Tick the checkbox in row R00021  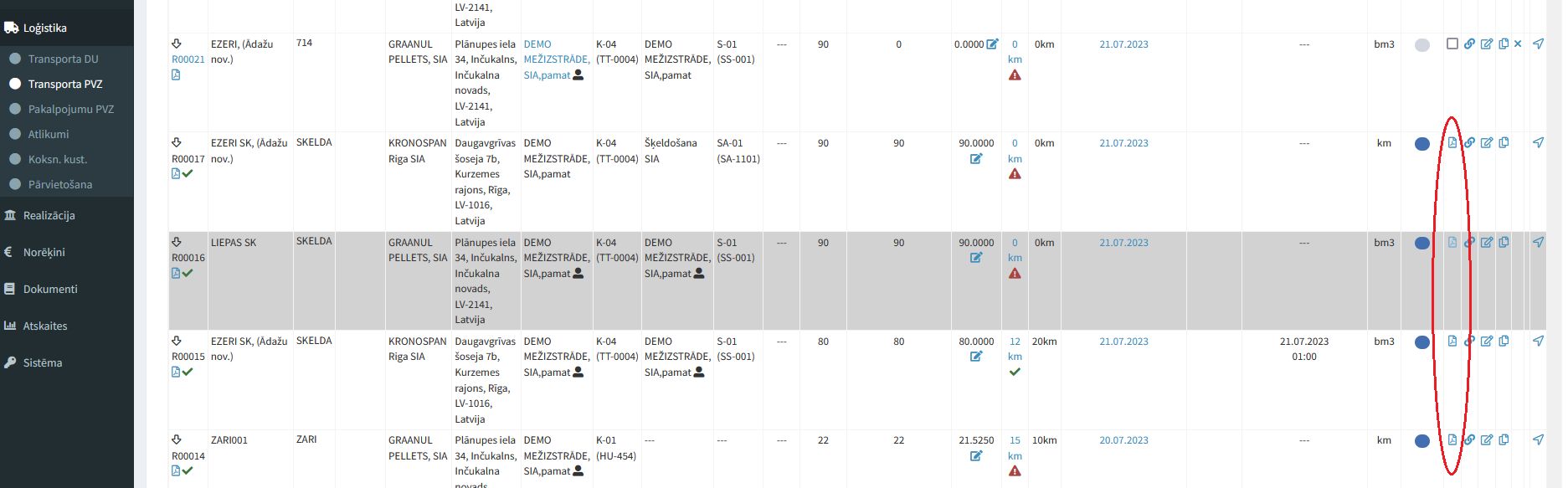[x=1452, y=44]
